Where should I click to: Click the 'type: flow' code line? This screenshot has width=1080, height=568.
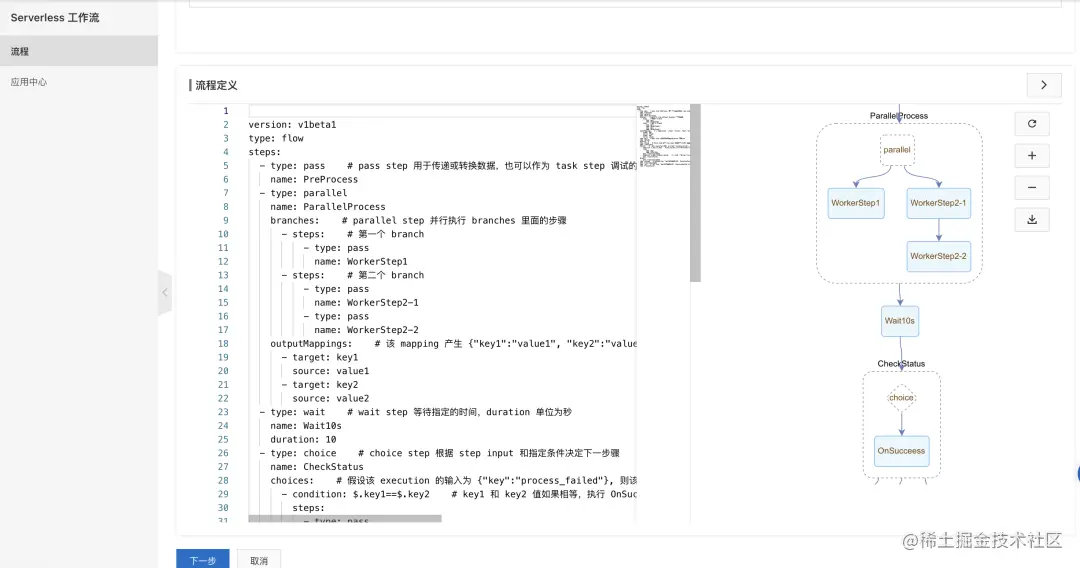(276, 138)
